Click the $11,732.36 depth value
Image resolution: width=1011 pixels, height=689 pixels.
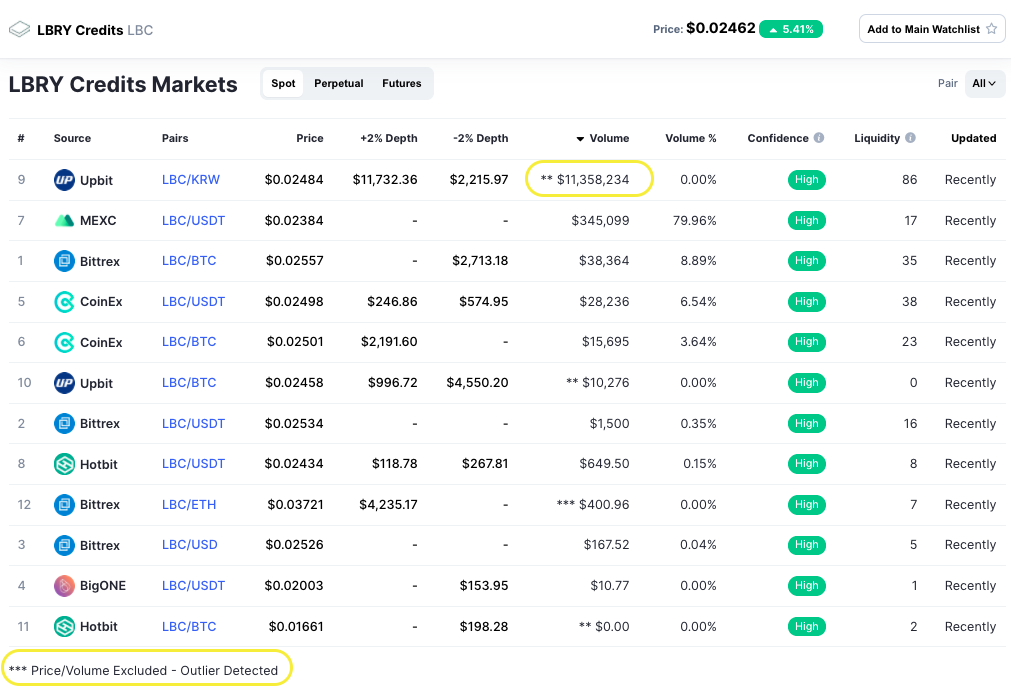385,180
